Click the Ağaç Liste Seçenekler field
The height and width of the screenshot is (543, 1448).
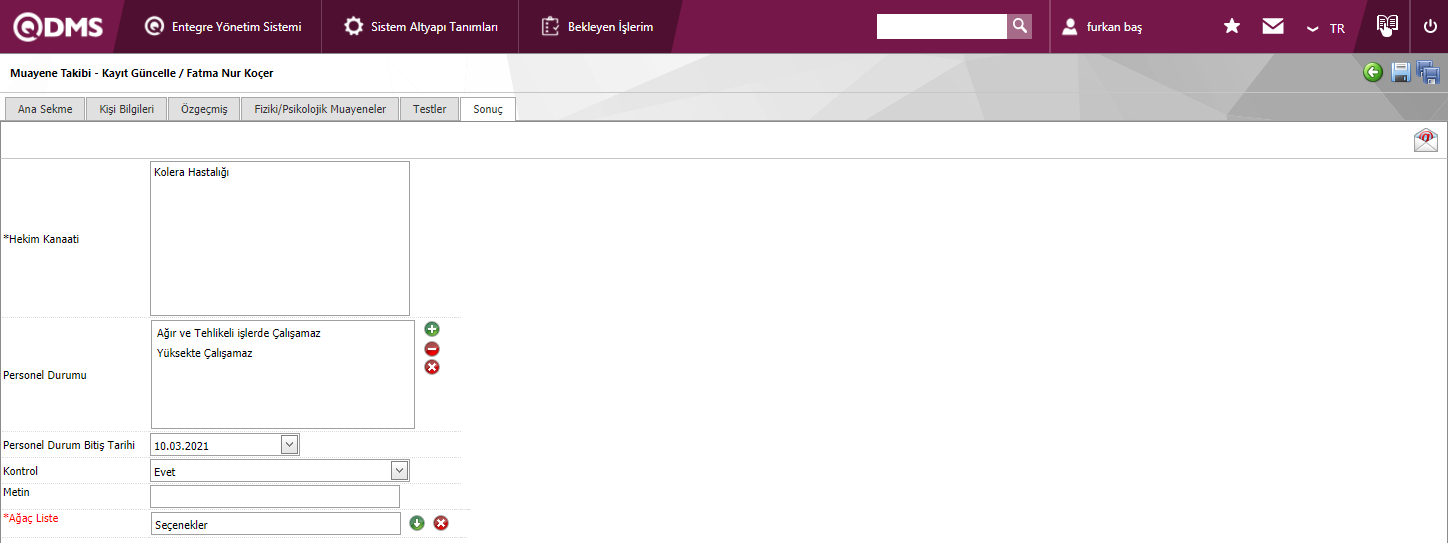click(276, 524)
